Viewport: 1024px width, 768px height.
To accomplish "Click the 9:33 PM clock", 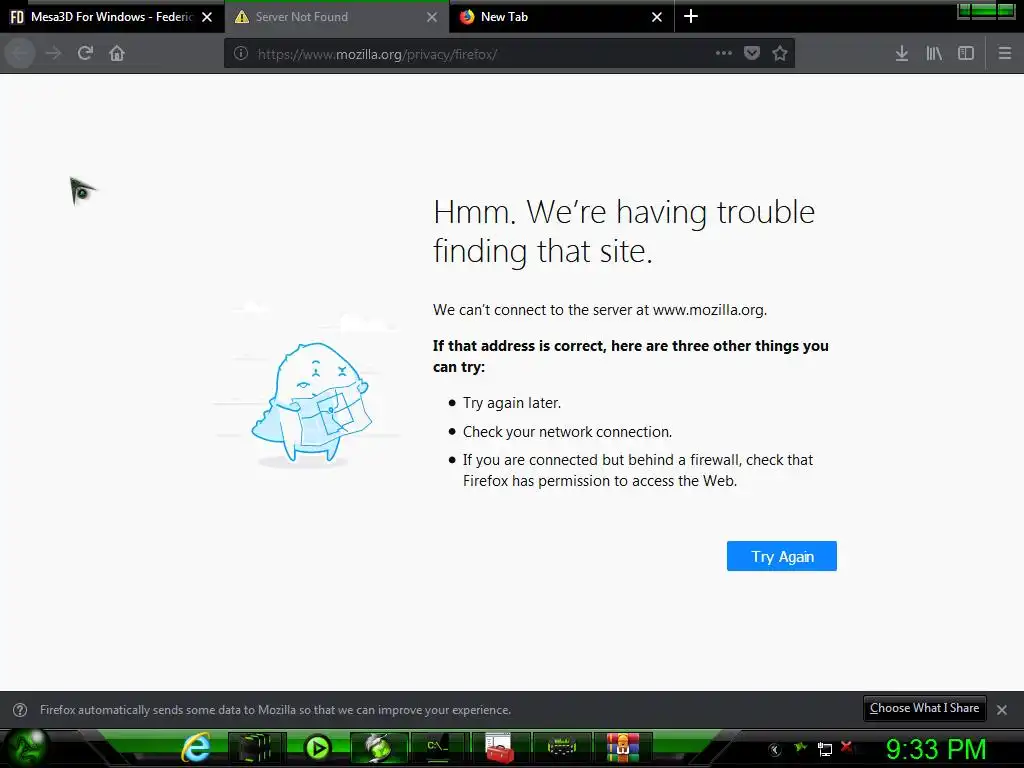I will click(936, 749).
